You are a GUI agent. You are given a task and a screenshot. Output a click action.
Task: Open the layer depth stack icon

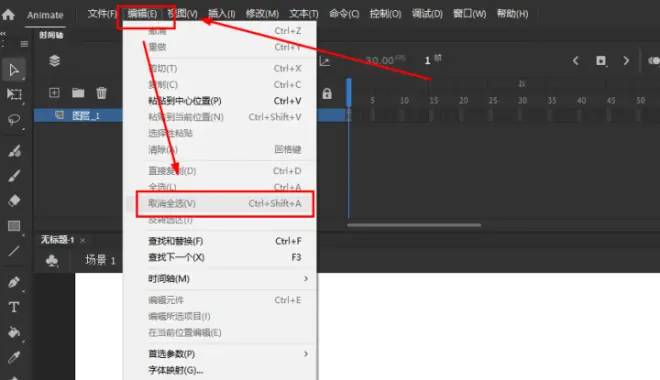pyautogui.click(x=54, y=61)
